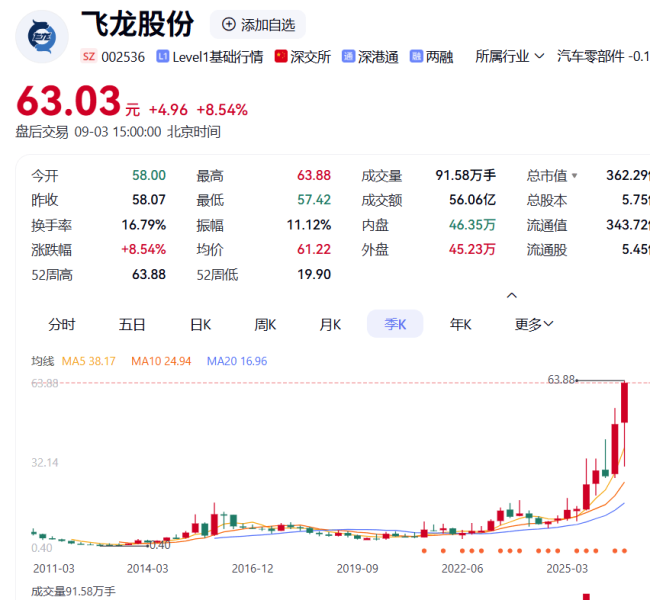Open the 更多 chart options dropdown
The width and height of the screenshot is (650, 600).
pos(534,324)
